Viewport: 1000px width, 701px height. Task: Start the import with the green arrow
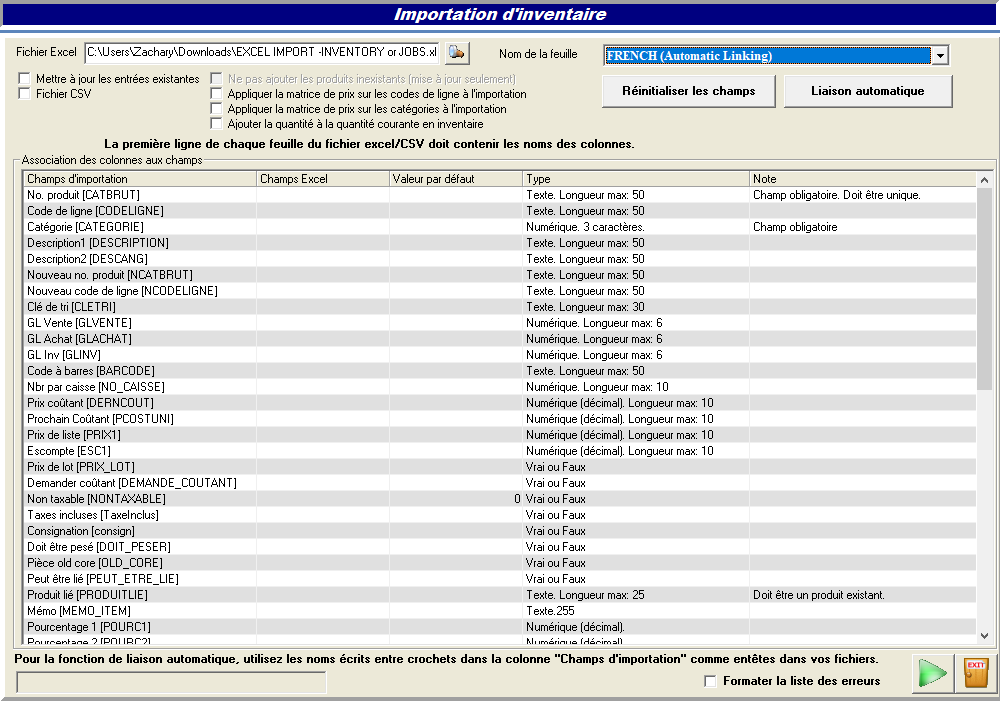click(x=932, y=674)
